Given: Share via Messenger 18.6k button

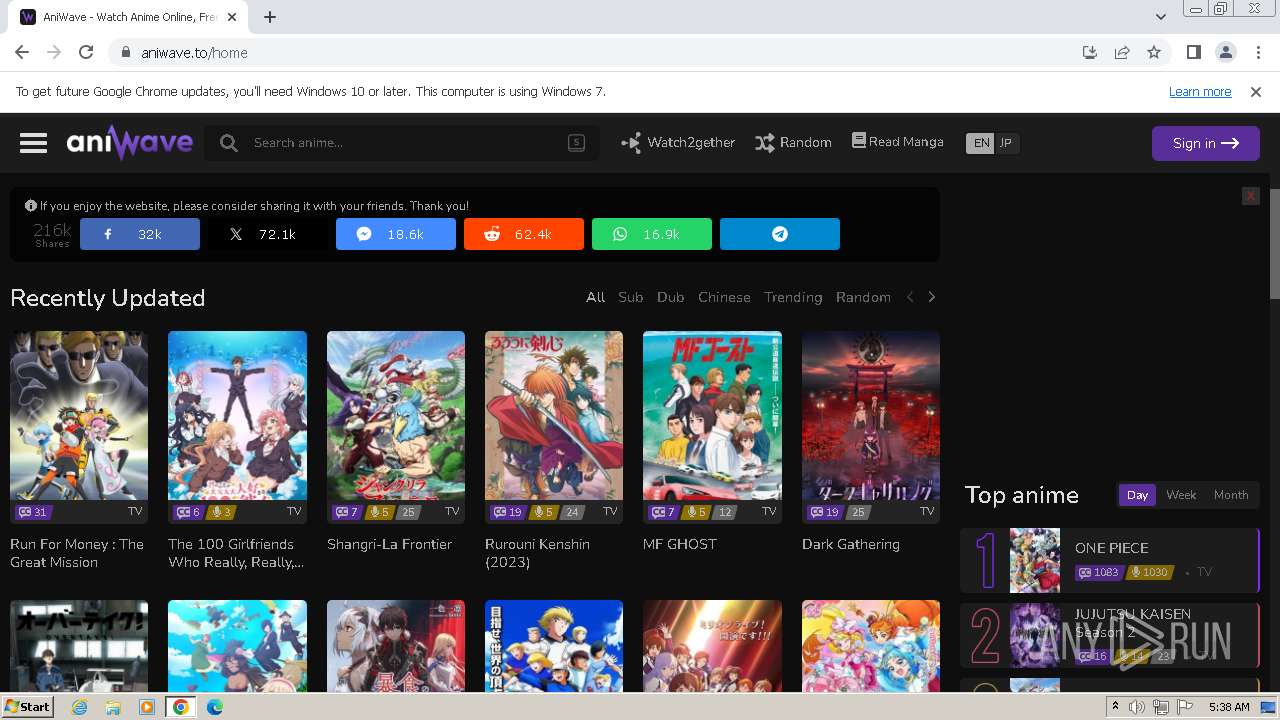Looking at the screenshot, I should [x=396, y=234].
